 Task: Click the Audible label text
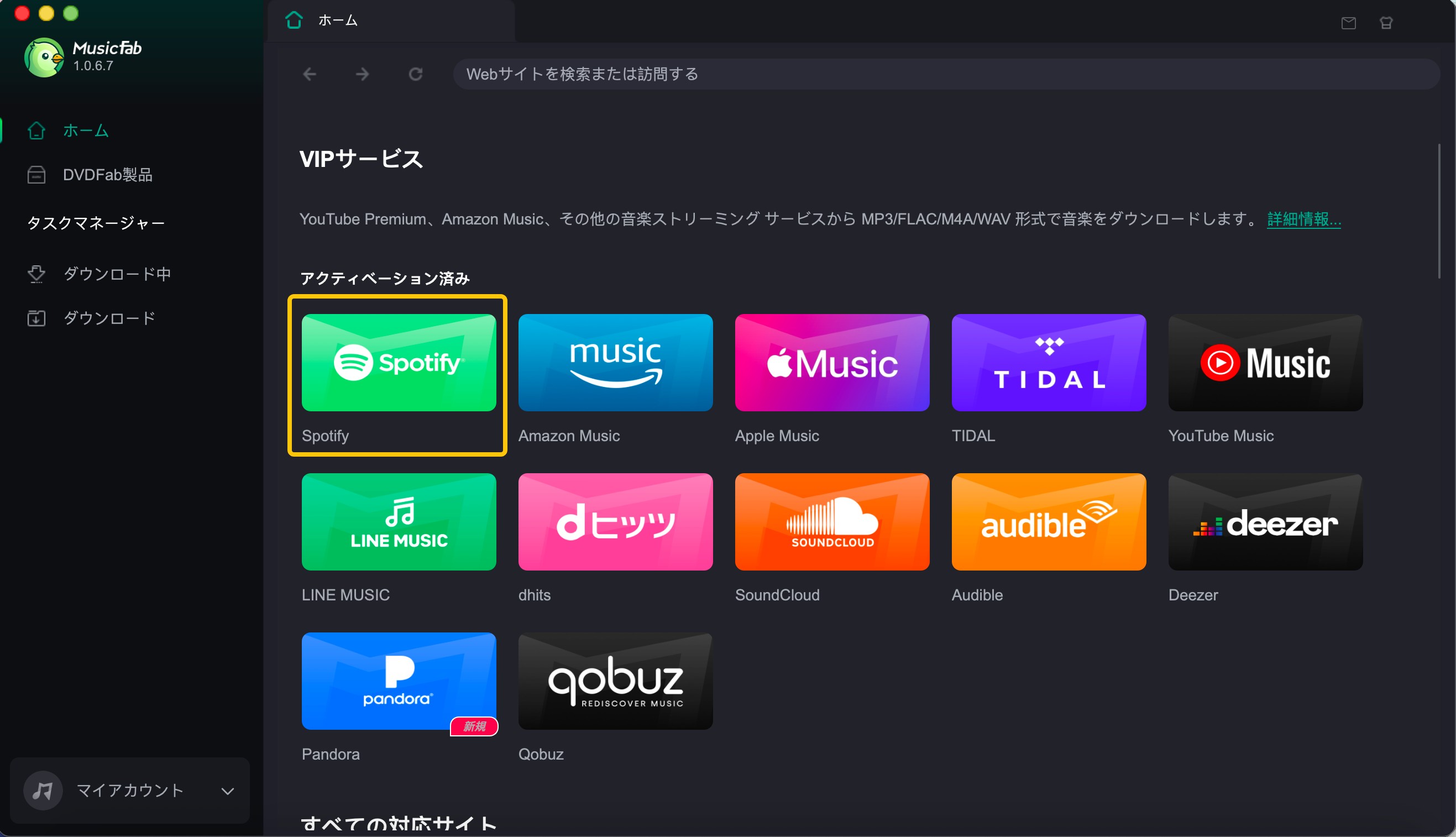coord(977,595)
